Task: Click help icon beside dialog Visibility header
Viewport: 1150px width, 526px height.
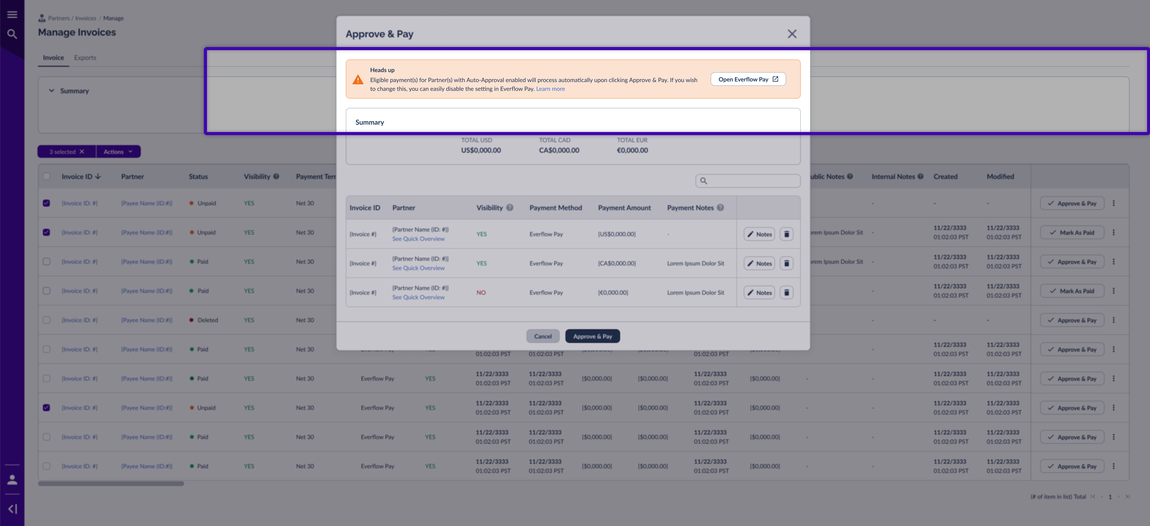Action: [510, 208]
